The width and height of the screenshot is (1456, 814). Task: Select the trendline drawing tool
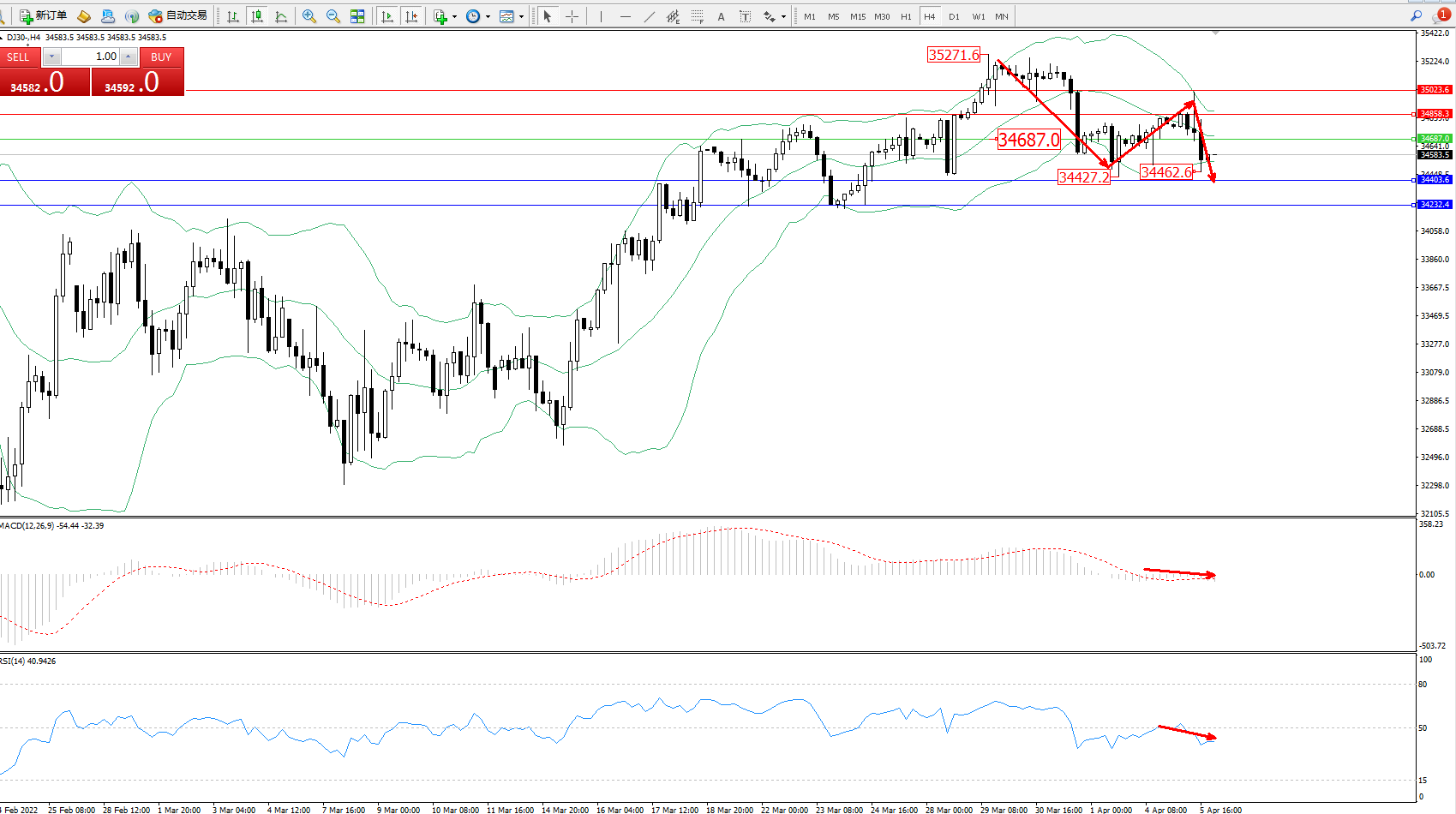(650, 16)
